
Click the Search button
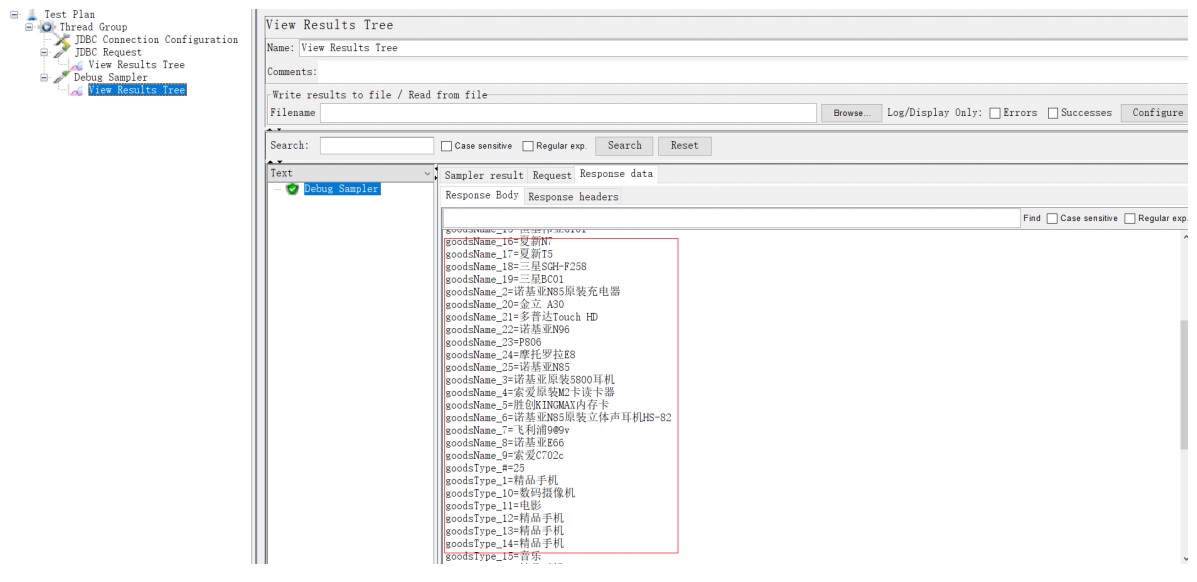[624, 146]
